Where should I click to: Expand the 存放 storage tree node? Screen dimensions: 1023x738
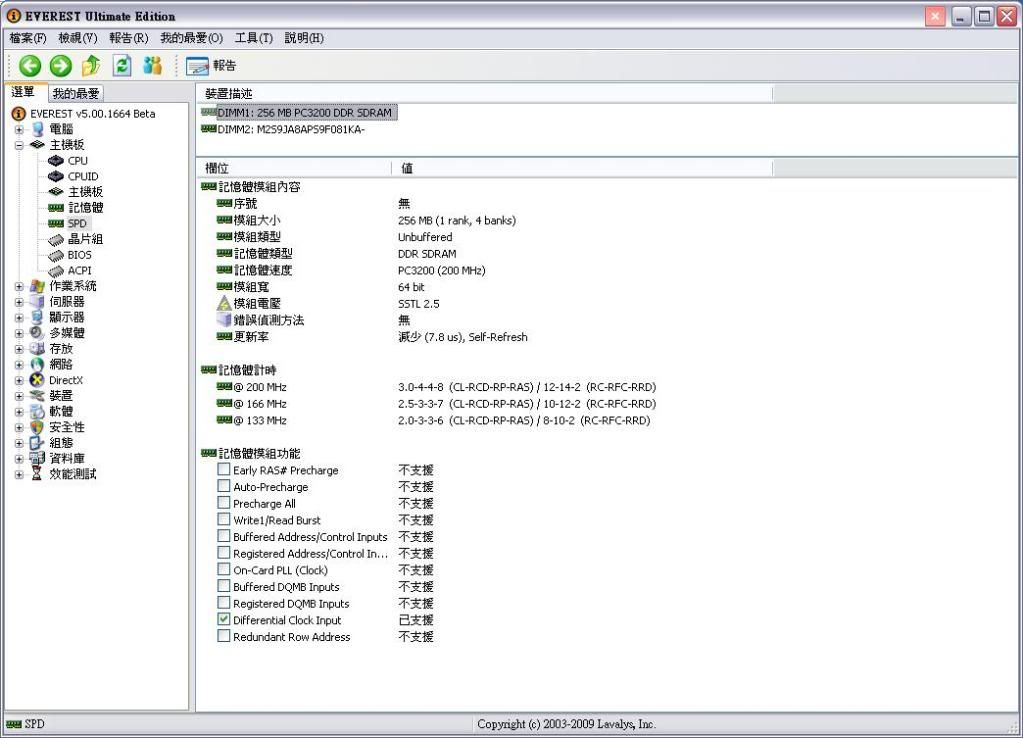tap(19, 348)
